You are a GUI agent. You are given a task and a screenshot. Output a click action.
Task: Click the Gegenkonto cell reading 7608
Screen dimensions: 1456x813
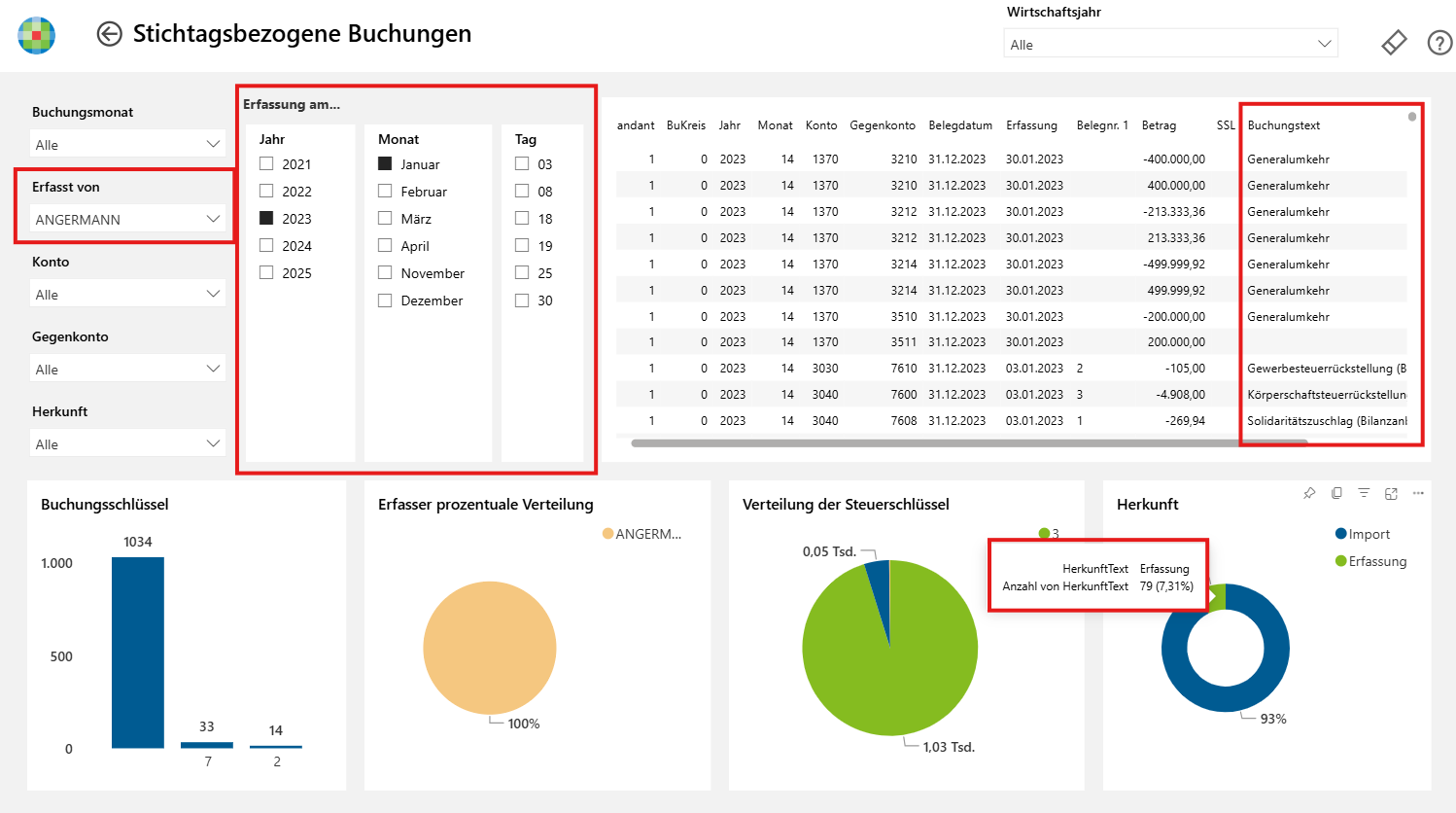904,421
